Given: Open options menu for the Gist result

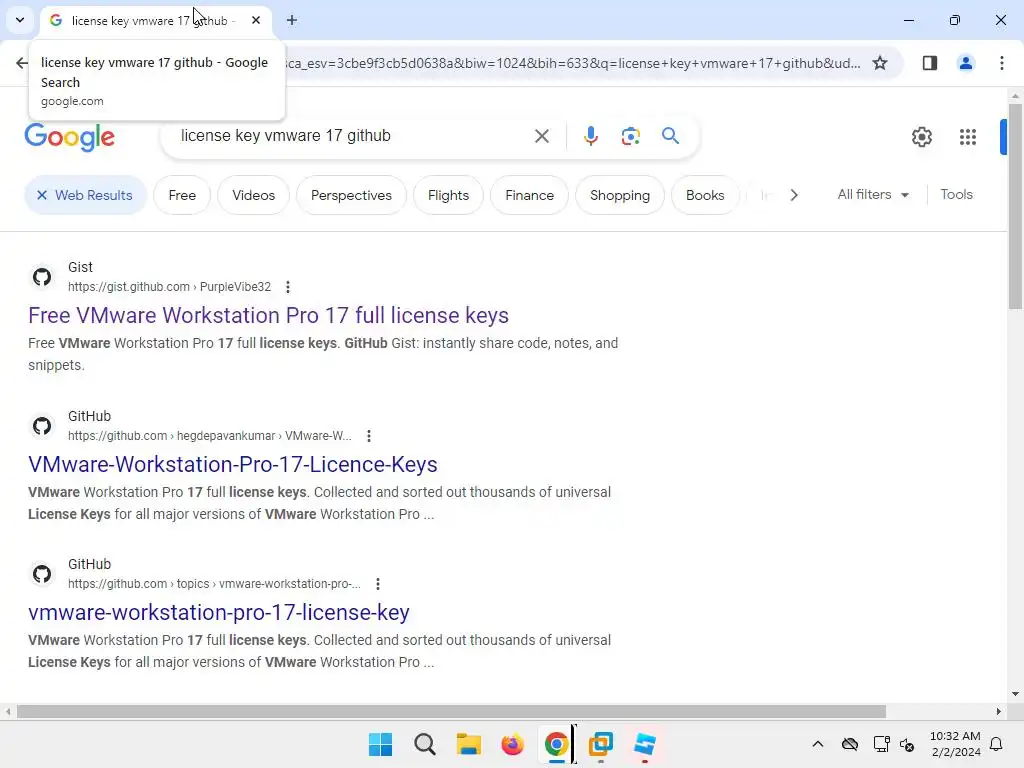Looking at the screenshot, I should 288,287.
